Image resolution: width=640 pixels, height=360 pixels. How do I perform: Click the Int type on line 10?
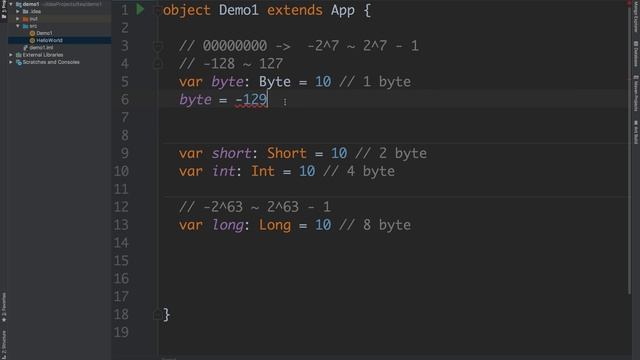262,171
